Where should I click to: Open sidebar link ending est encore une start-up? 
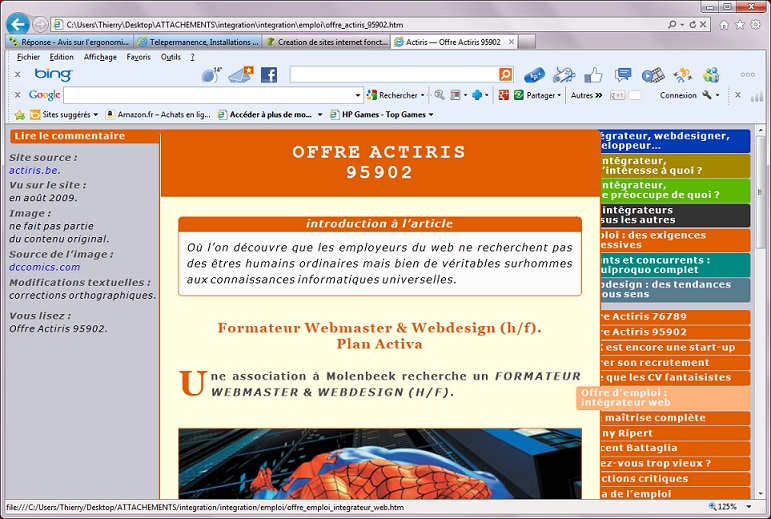tap(675, 347)
